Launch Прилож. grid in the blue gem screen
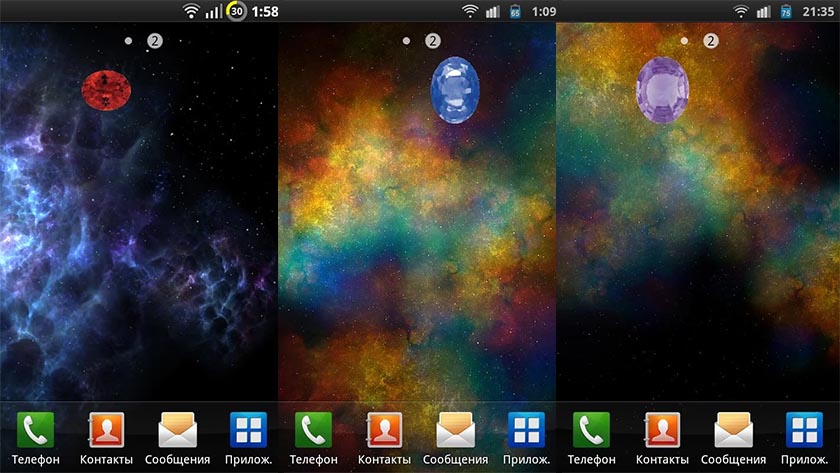840x473 pixels. pyautogui.click(x=526, y=430)
